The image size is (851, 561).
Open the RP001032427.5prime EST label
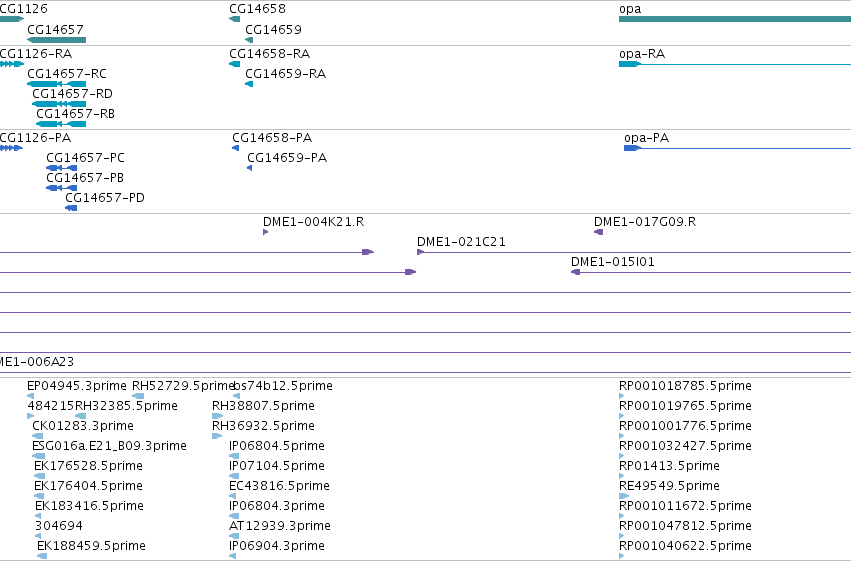click(685, 446)
